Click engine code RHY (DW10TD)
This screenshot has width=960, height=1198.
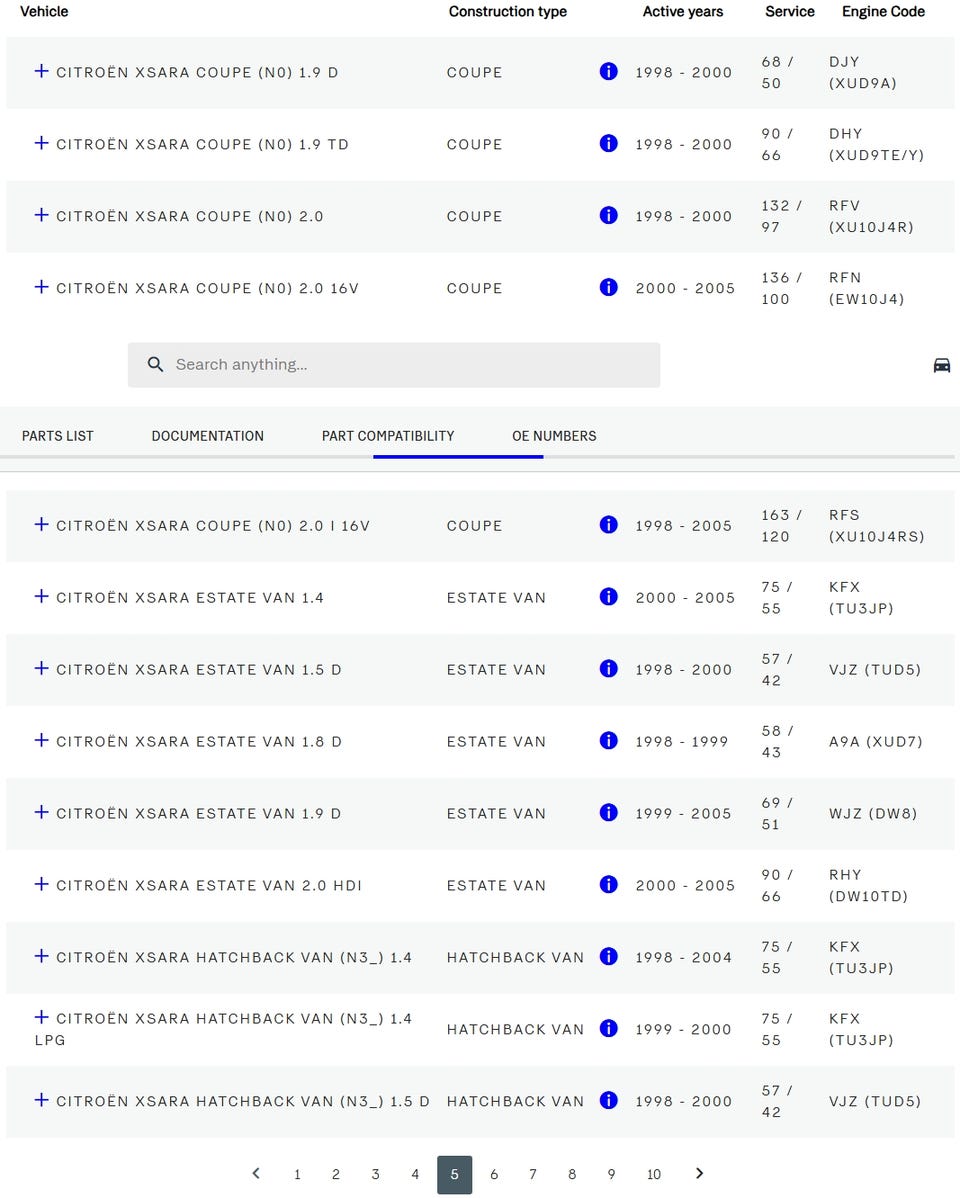coord(868,885)
